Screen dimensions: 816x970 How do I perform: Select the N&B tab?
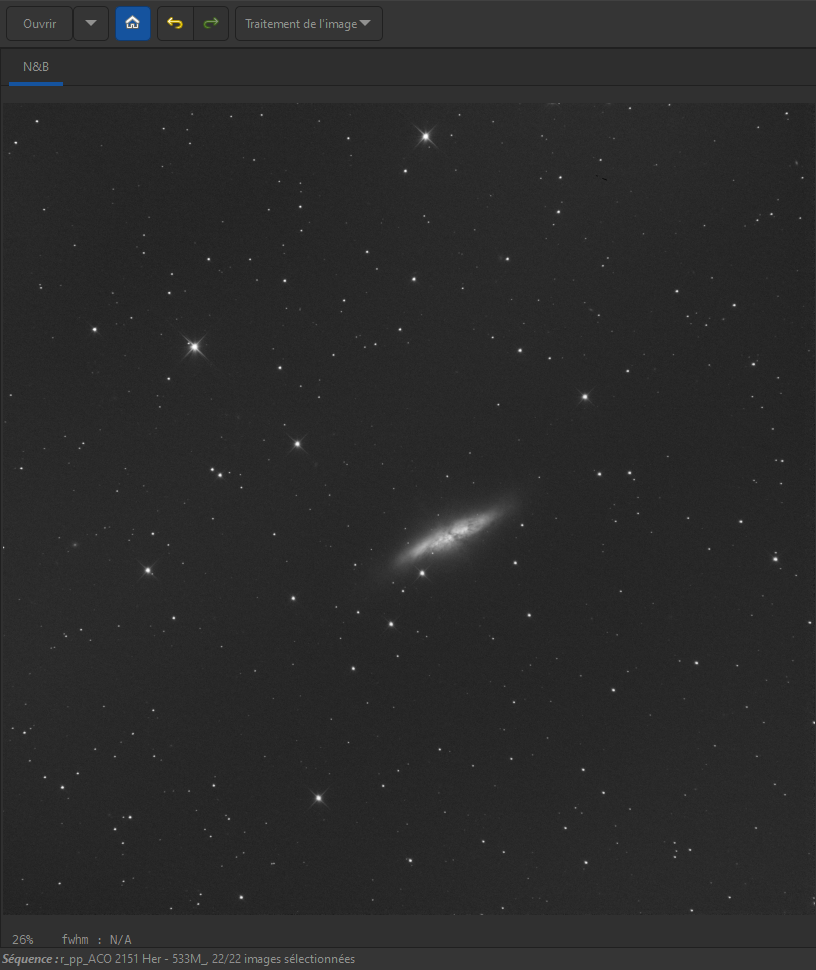click(36, 67)
